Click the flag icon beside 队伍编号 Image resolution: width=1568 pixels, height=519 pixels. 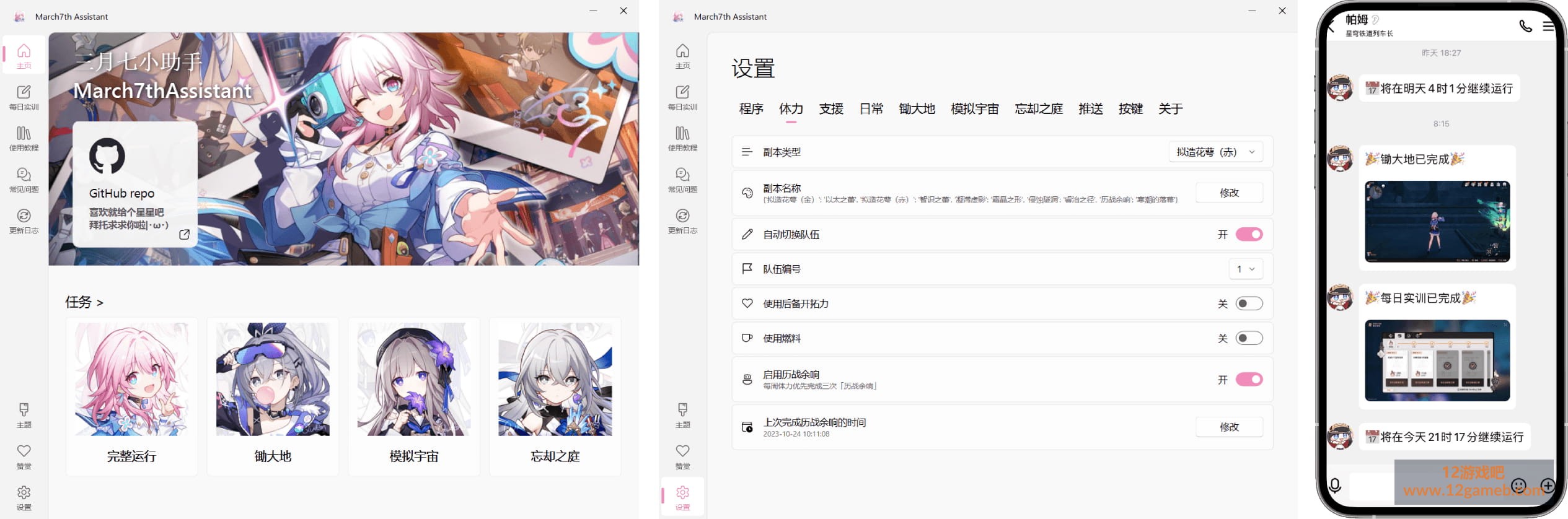pos(747,269)
